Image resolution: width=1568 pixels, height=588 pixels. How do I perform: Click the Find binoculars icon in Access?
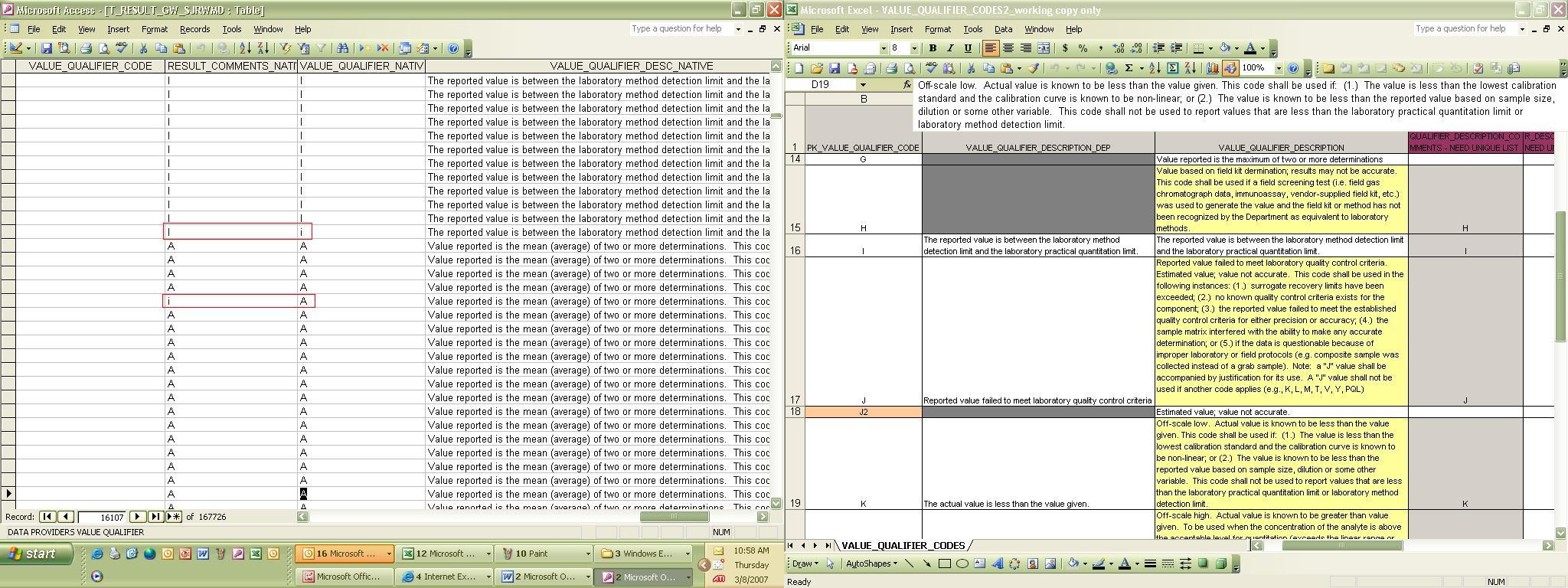tap(342, 48)
